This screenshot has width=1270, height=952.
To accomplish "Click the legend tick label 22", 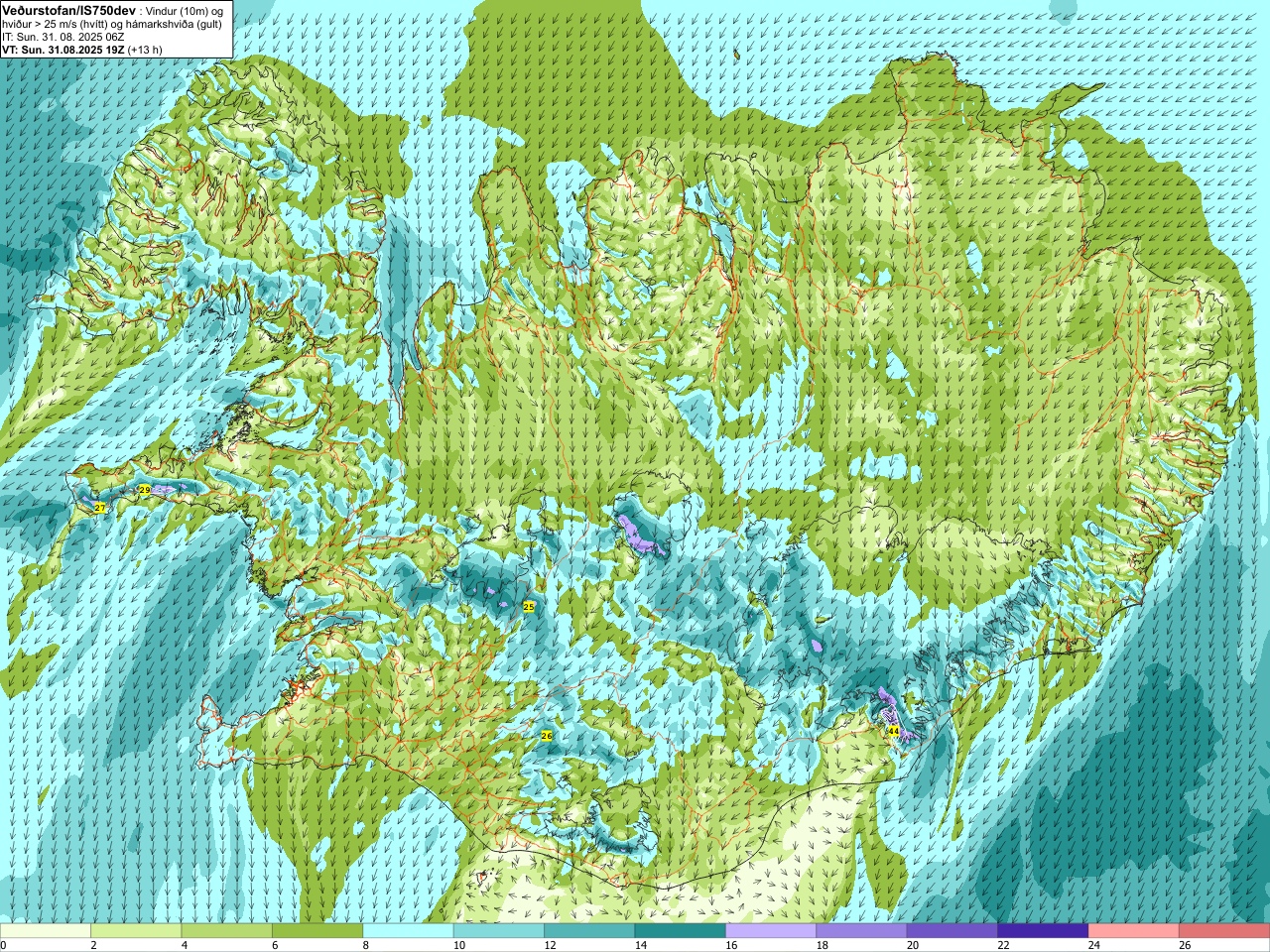I will coord(1003,946).
